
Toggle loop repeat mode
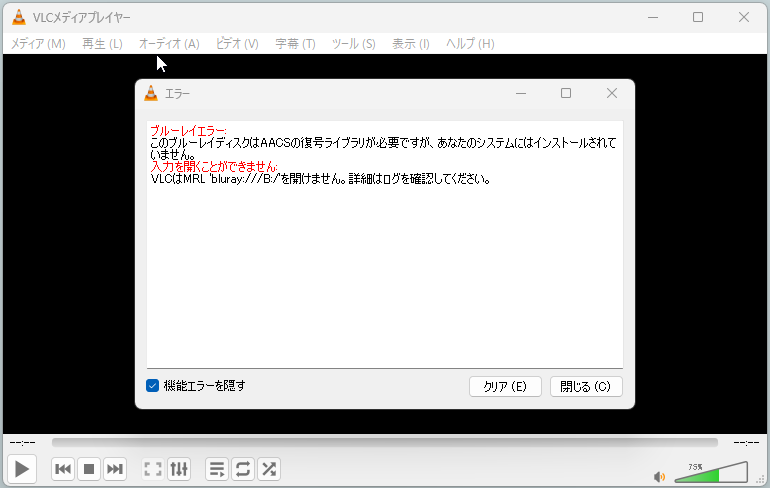(x=243, y=469)
